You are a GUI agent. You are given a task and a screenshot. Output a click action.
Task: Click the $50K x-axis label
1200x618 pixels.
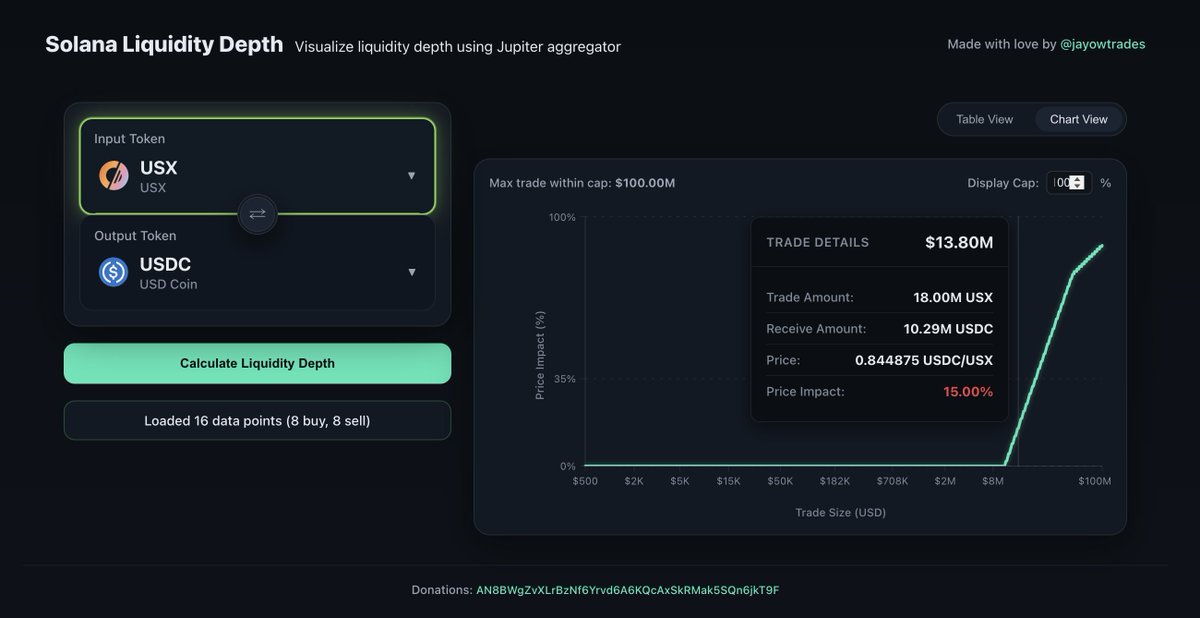(780, 481)
